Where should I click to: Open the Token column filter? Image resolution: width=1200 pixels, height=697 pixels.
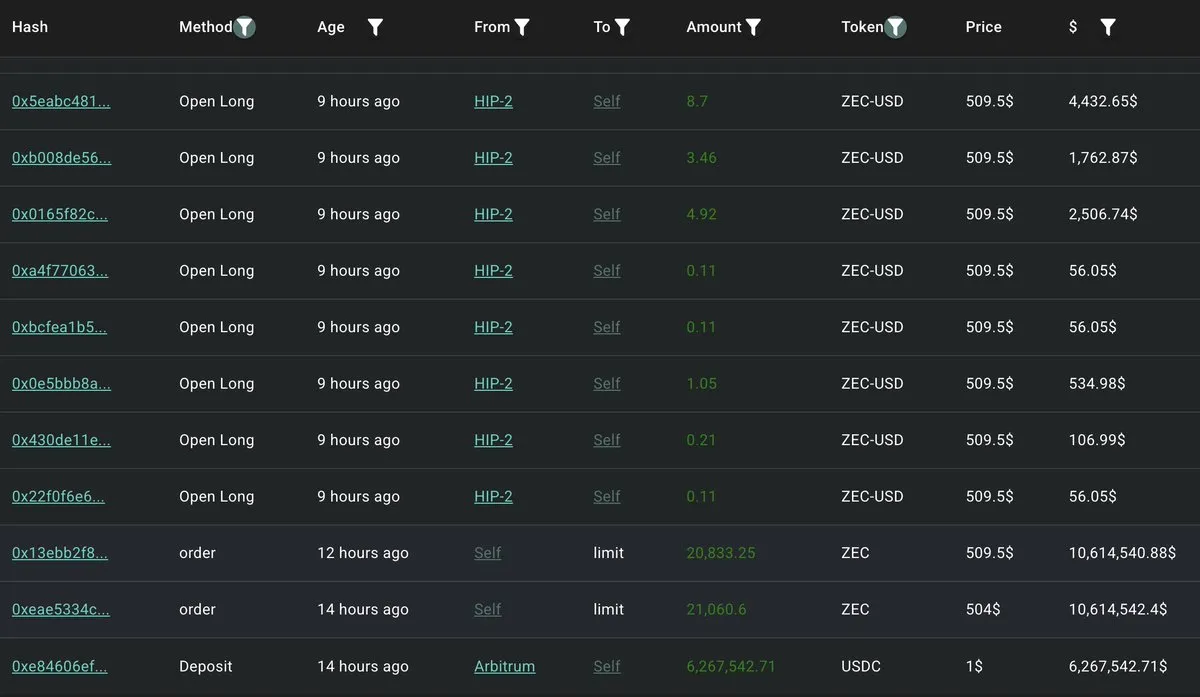coord(896,27)
